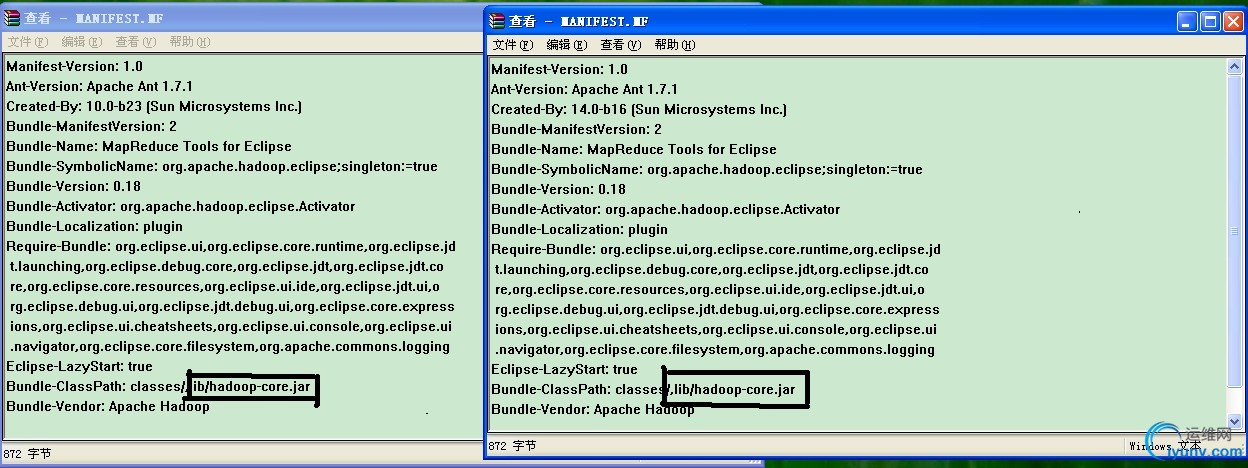The width and height of the screenshot is (1248, 468).
Task: Click 'Manifest-Version: 1.0' in the left window
Action: click(x=74, y=66)
